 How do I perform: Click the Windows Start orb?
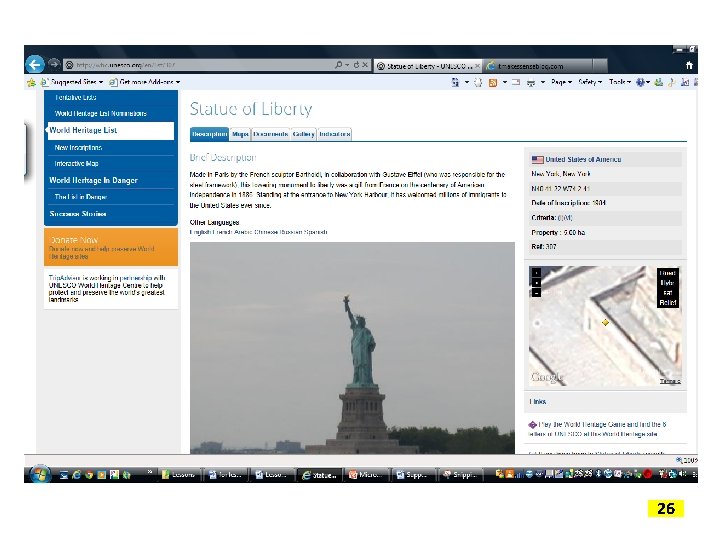[x=40, y=474]
